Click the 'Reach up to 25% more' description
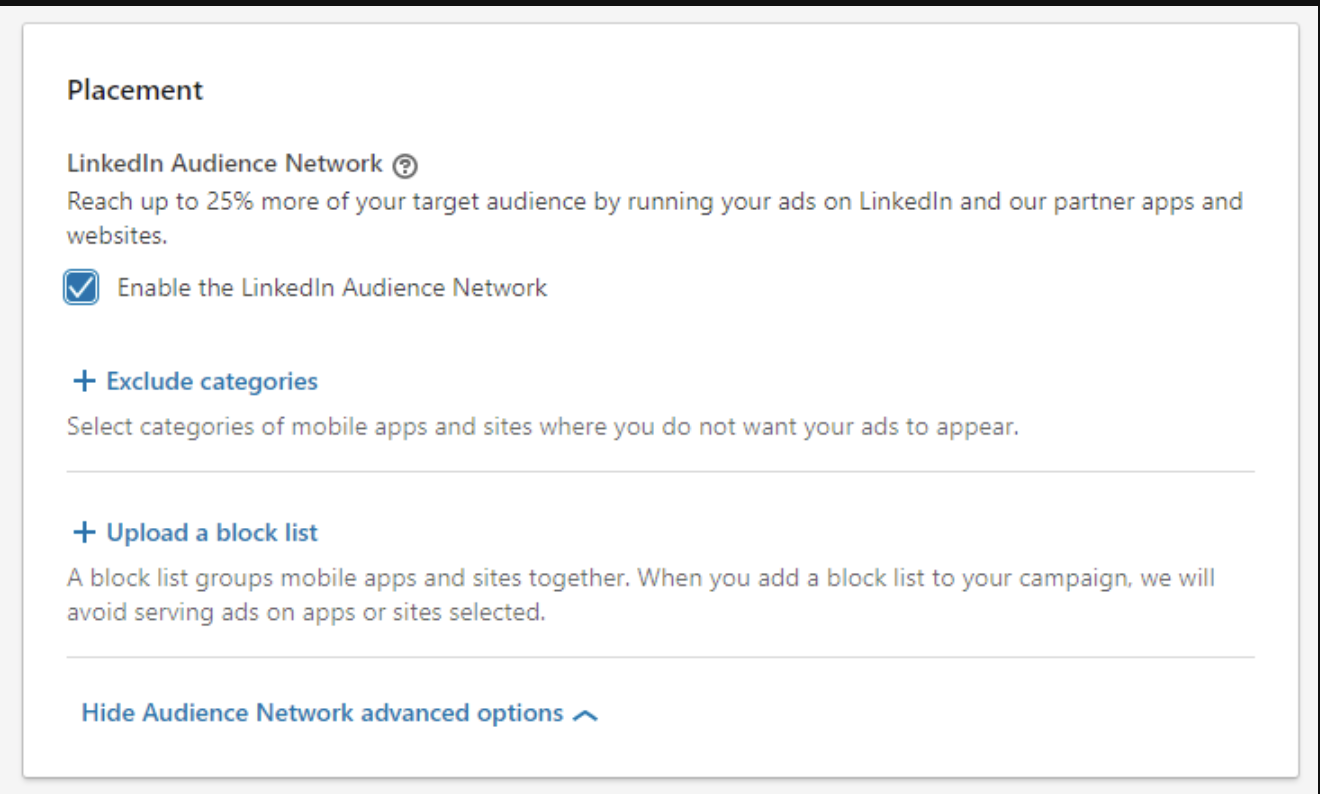This screenshot has height=794, width=1320. [x=655, y=219]
